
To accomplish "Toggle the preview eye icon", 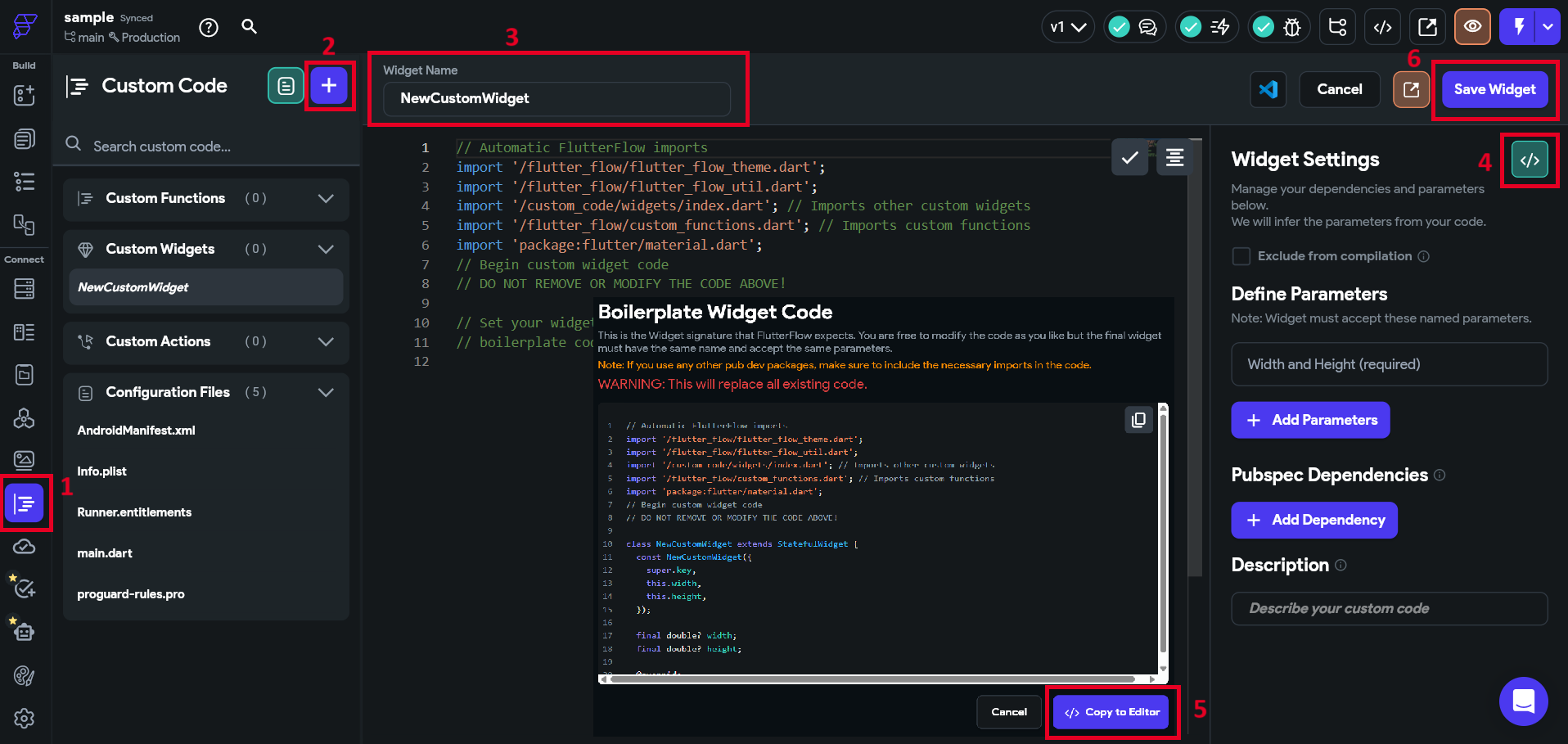I will click(1471, 27).
